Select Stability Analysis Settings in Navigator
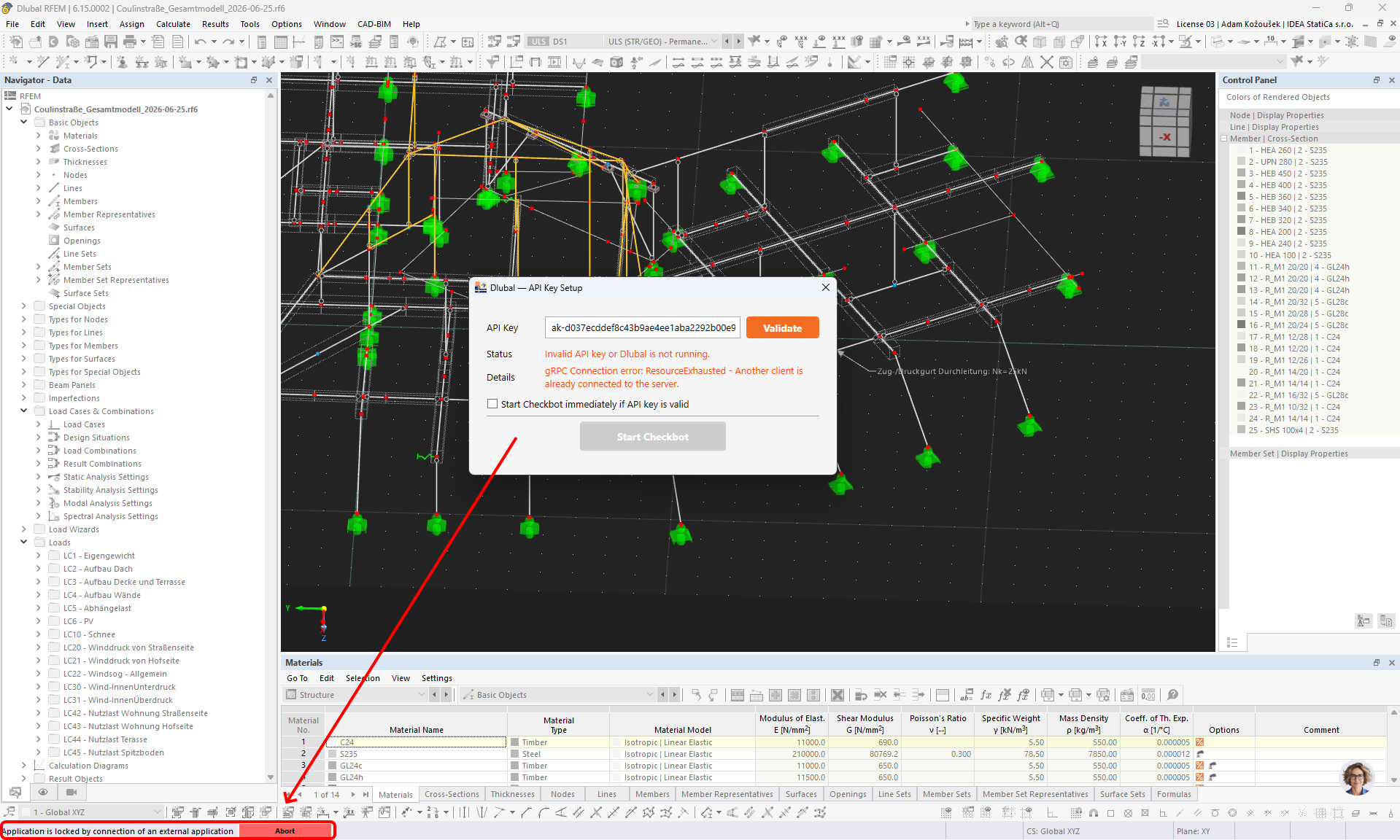The height and width of the screenshot is (840, 1400). pos(110,490)
